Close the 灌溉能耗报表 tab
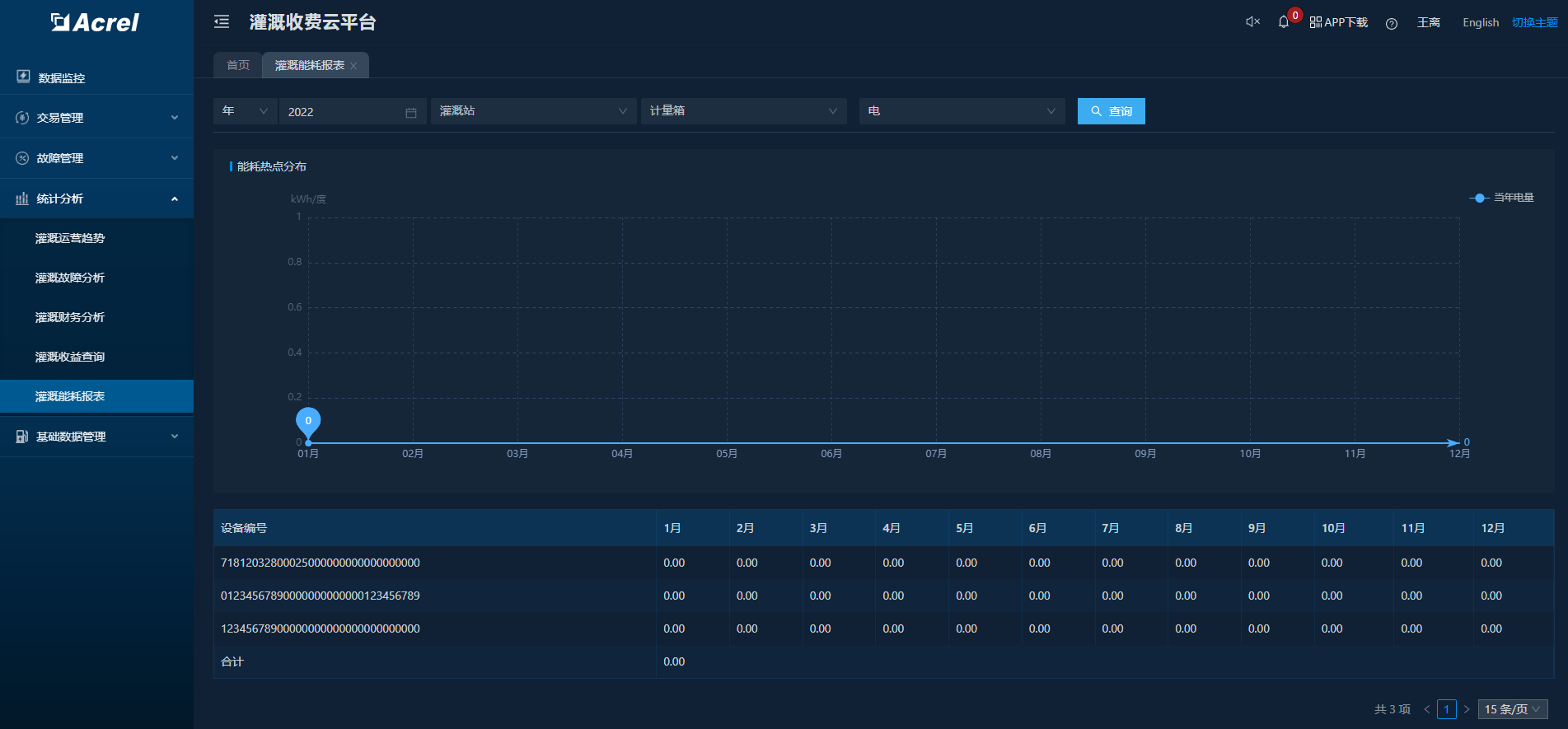 [354, 66]
